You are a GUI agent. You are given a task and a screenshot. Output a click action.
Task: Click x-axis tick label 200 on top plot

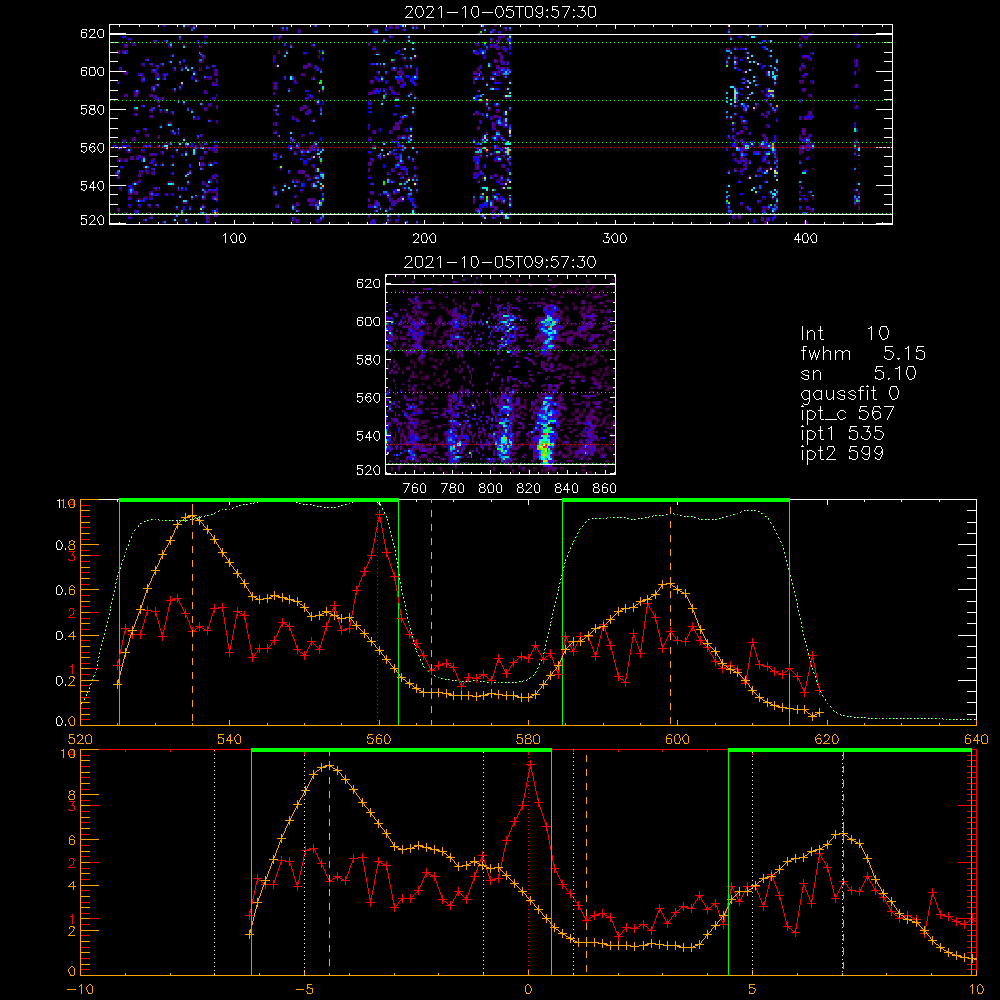click(424, 239)
